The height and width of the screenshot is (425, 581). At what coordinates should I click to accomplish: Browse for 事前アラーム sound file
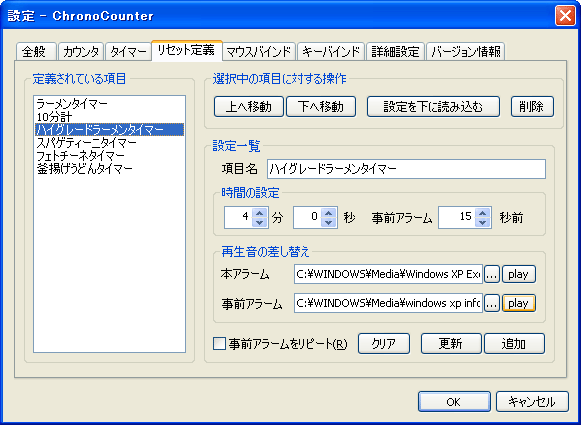click(492, 303)
